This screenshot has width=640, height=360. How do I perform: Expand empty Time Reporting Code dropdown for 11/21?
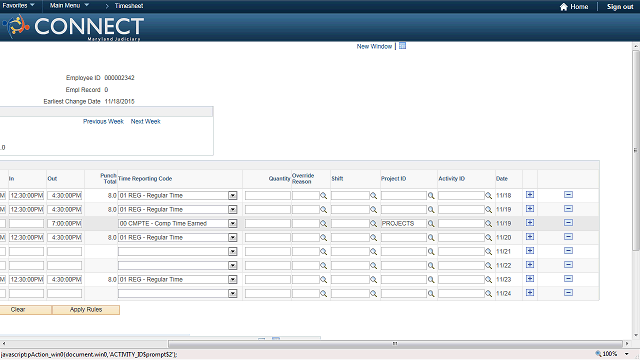[x=233, y=251]
